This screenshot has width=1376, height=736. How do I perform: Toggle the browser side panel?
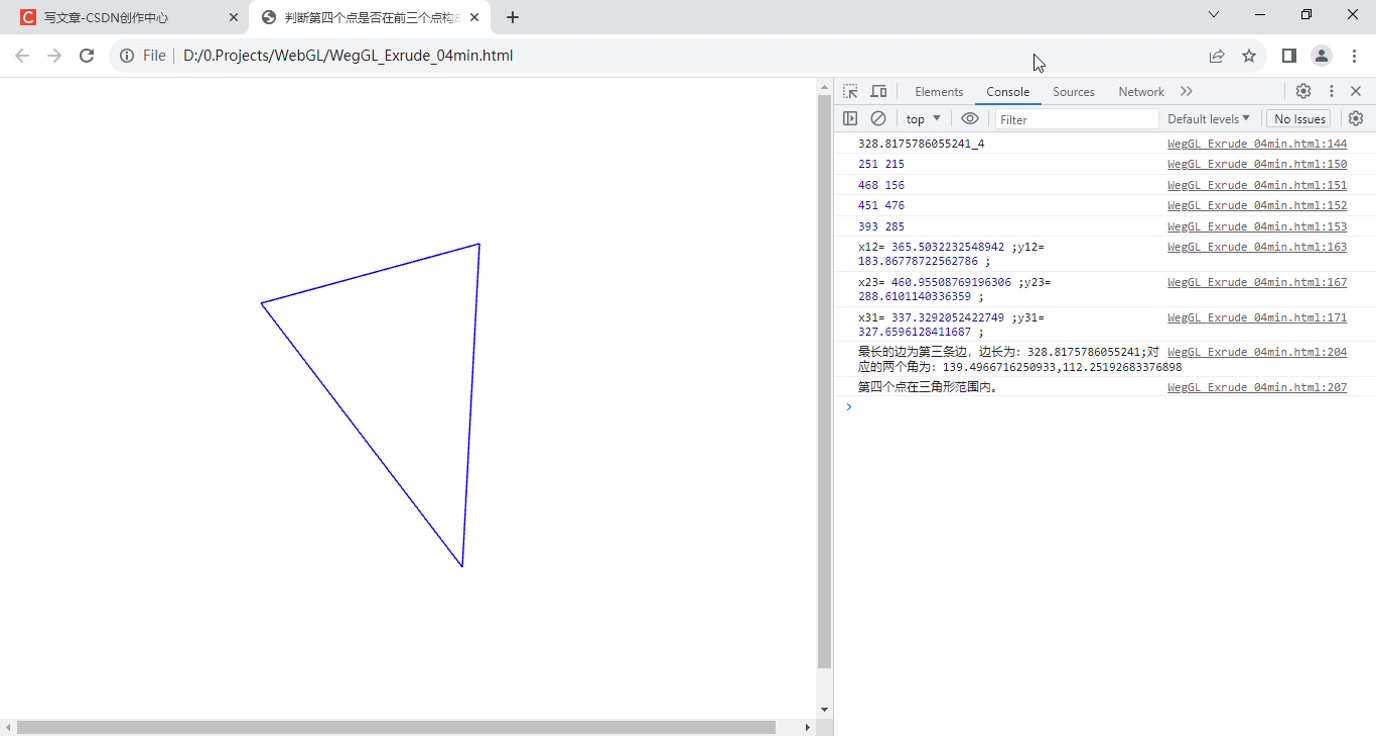pos(1289,56)
